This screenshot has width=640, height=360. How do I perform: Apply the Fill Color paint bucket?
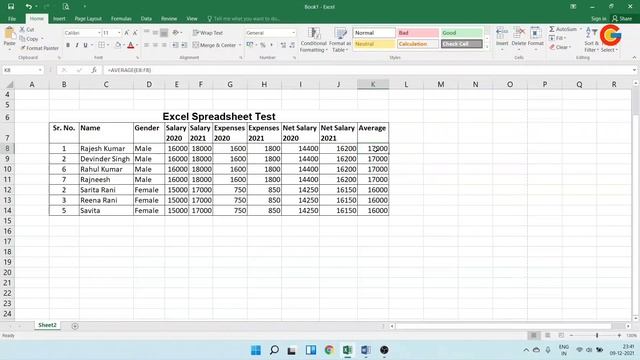click(118, 45)
